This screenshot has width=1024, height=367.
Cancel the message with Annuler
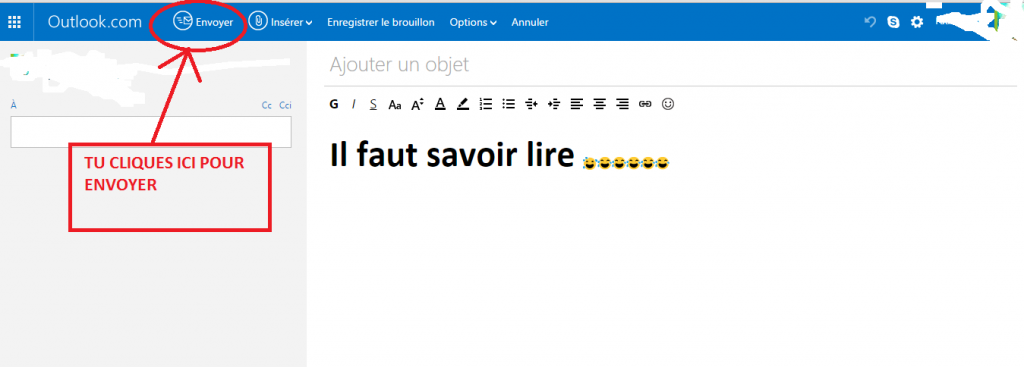tap(530, 22)
